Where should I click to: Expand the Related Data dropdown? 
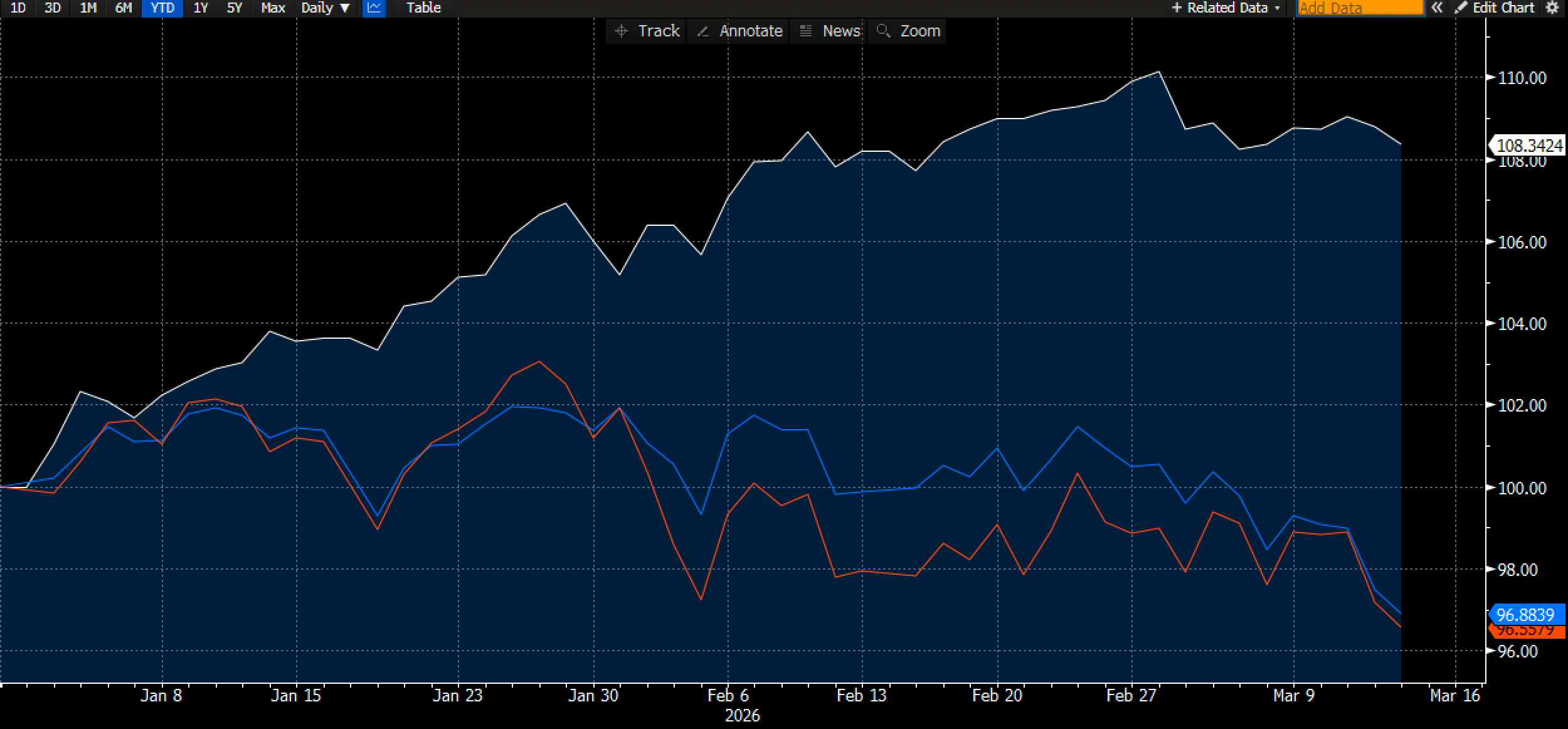[1226, 8]
